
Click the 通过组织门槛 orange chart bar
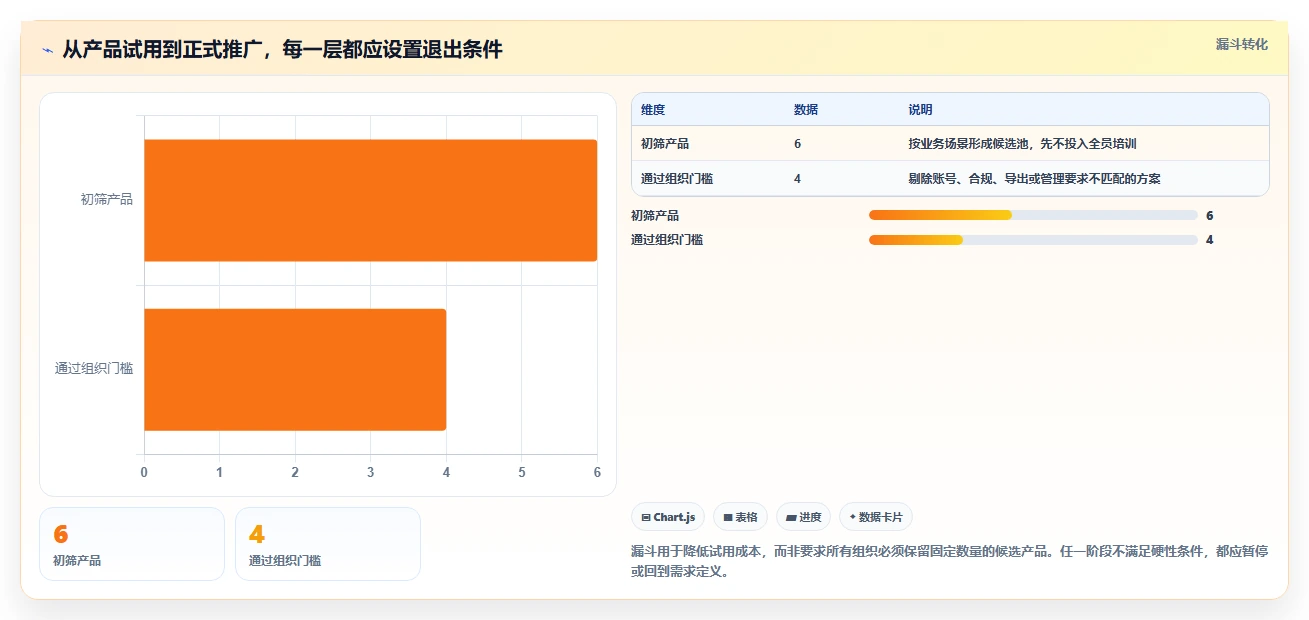295,369
